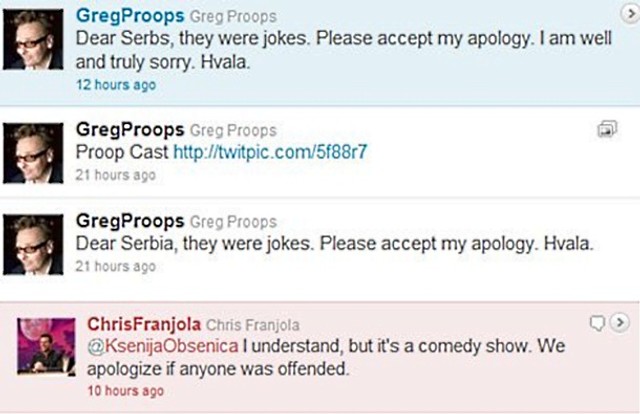The image size is (640, 414).
Task: Open the ChrisFranjola username link
Action: tap(142, 324)
